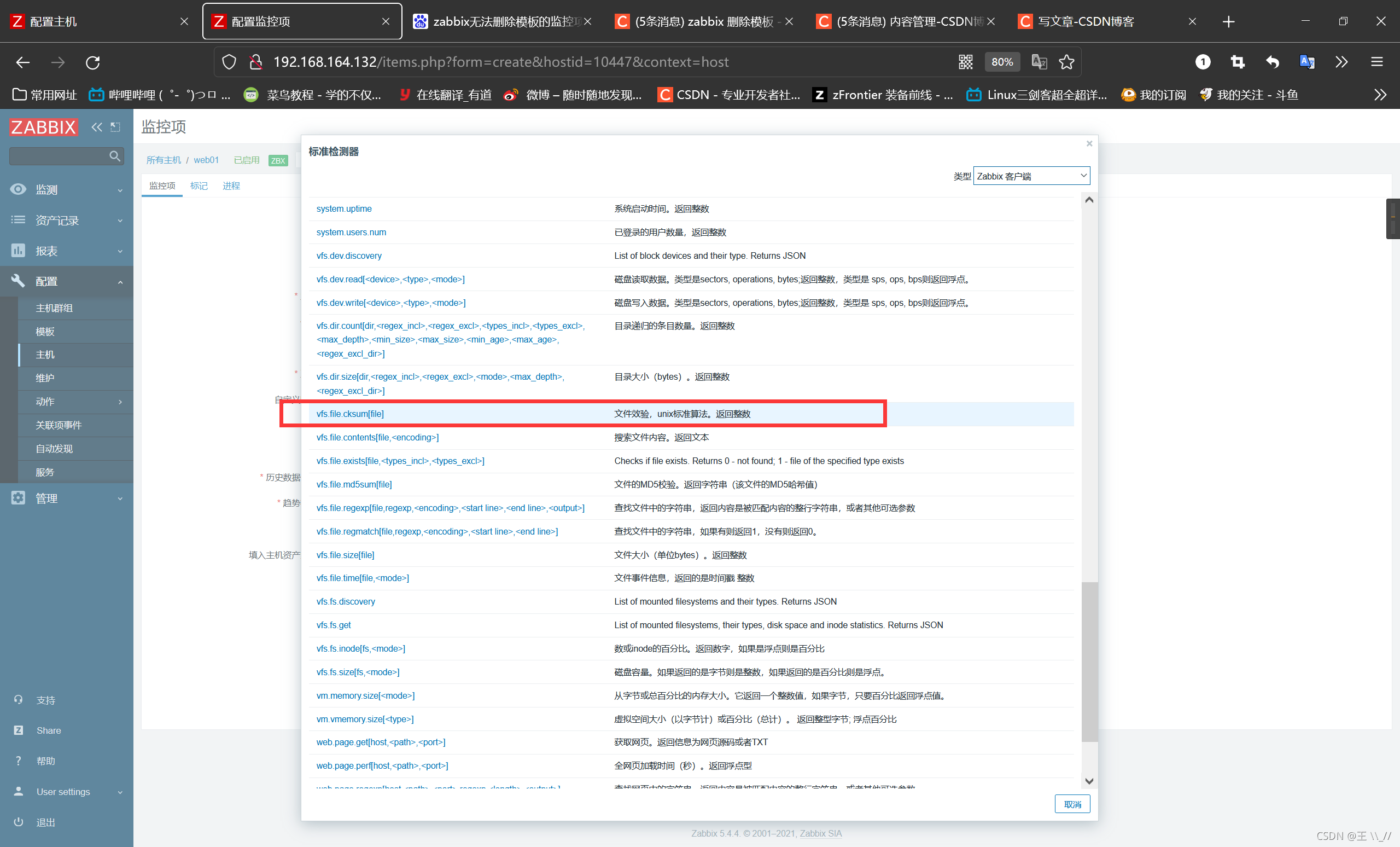Toggle sidebar kiosk mode icon next to logo
Viewport: 1400px width, 847px height.
coord(115,127)
